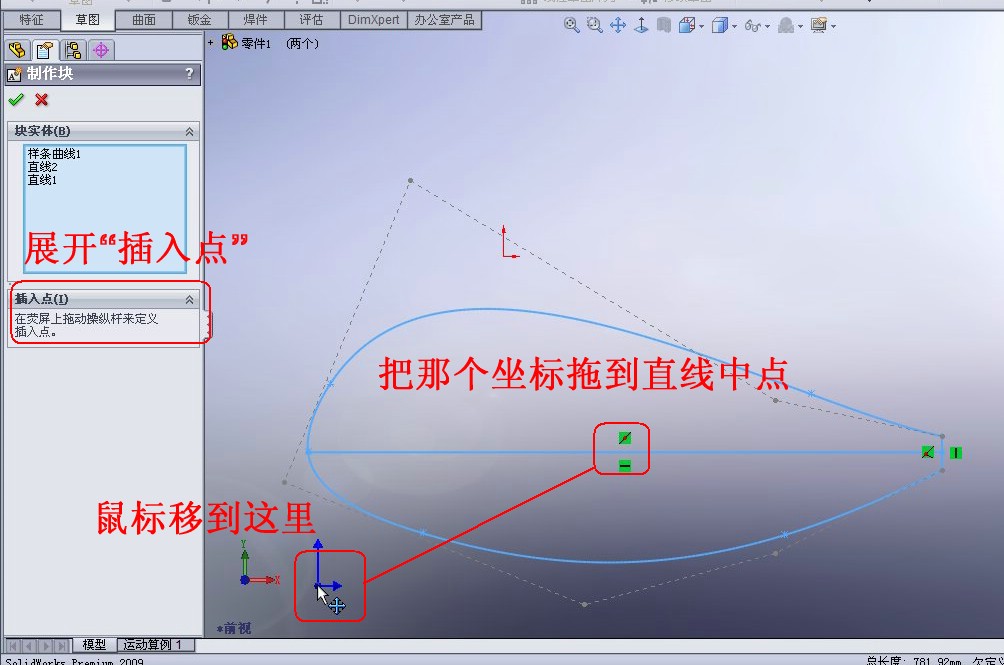Viewport: 1004px width, 665px height.
Task: Click the Apply Scene icon
Action: [786, 26]
